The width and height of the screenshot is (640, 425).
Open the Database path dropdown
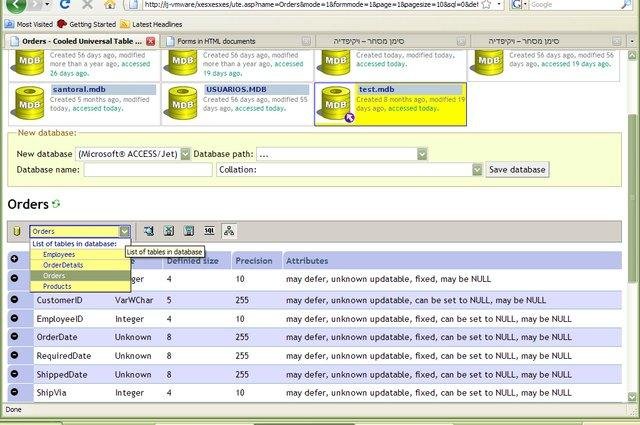coord(422,154)
